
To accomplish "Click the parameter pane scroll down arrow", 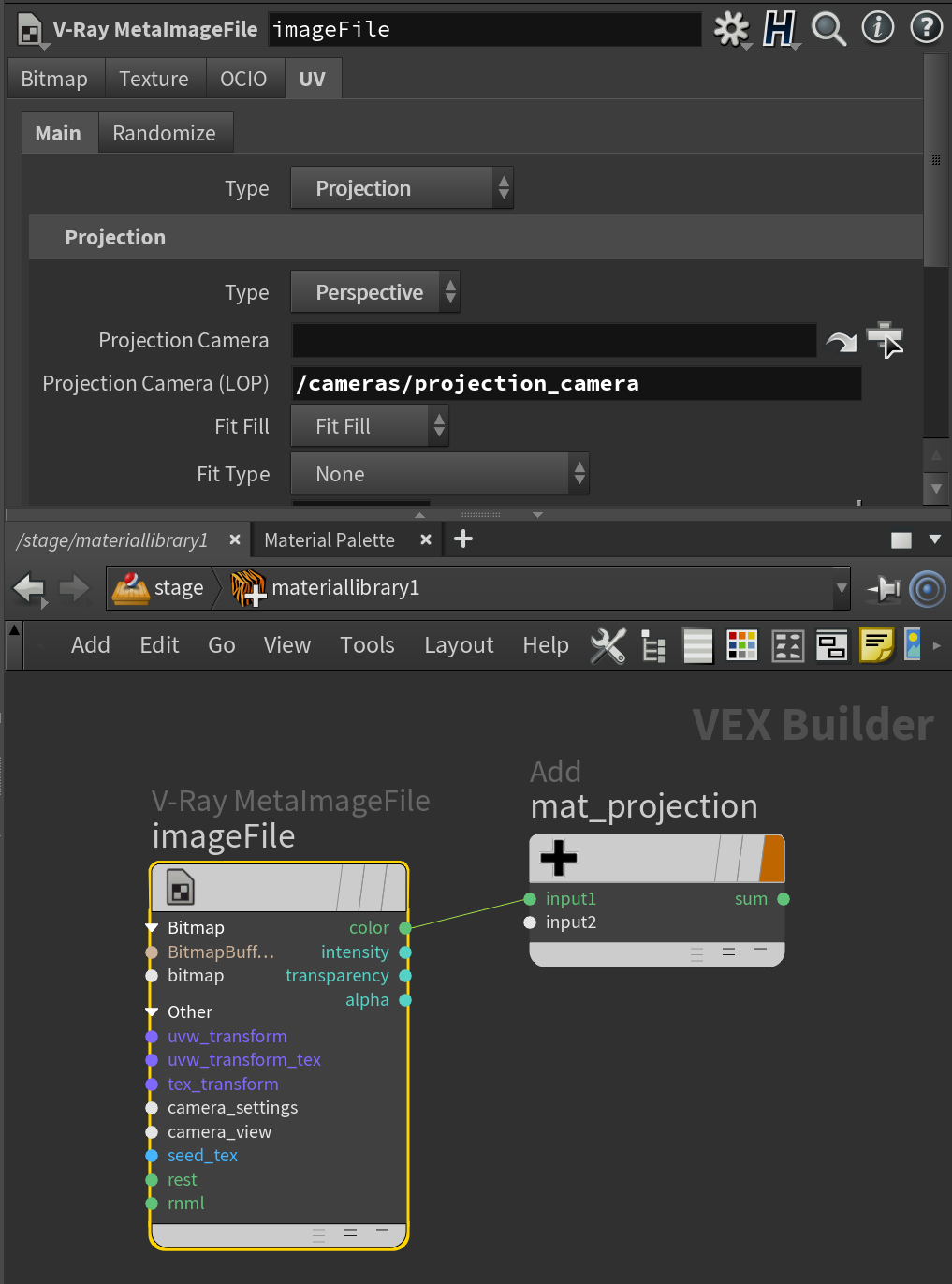I will (x=936, y=489).
